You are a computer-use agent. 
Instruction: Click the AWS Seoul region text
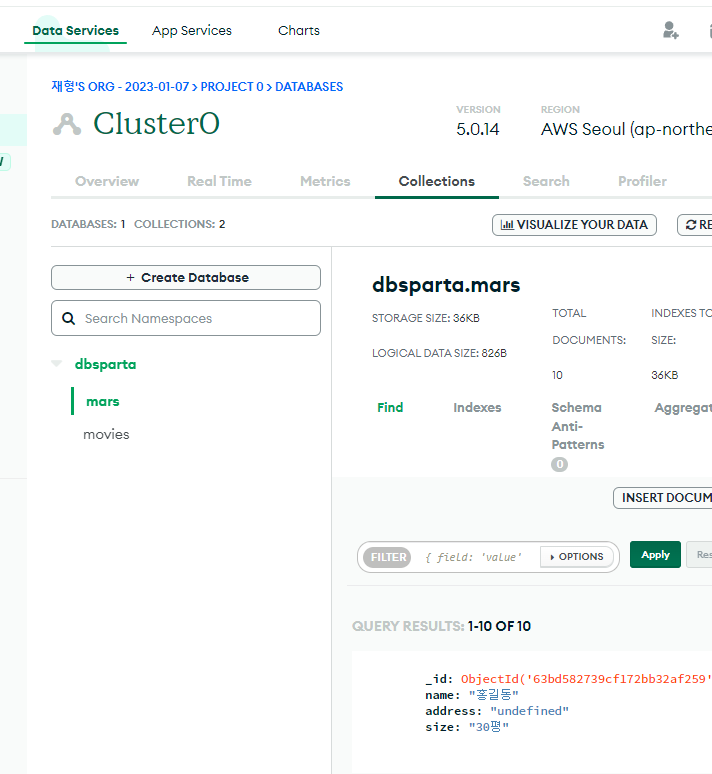[x=626, y=129]
